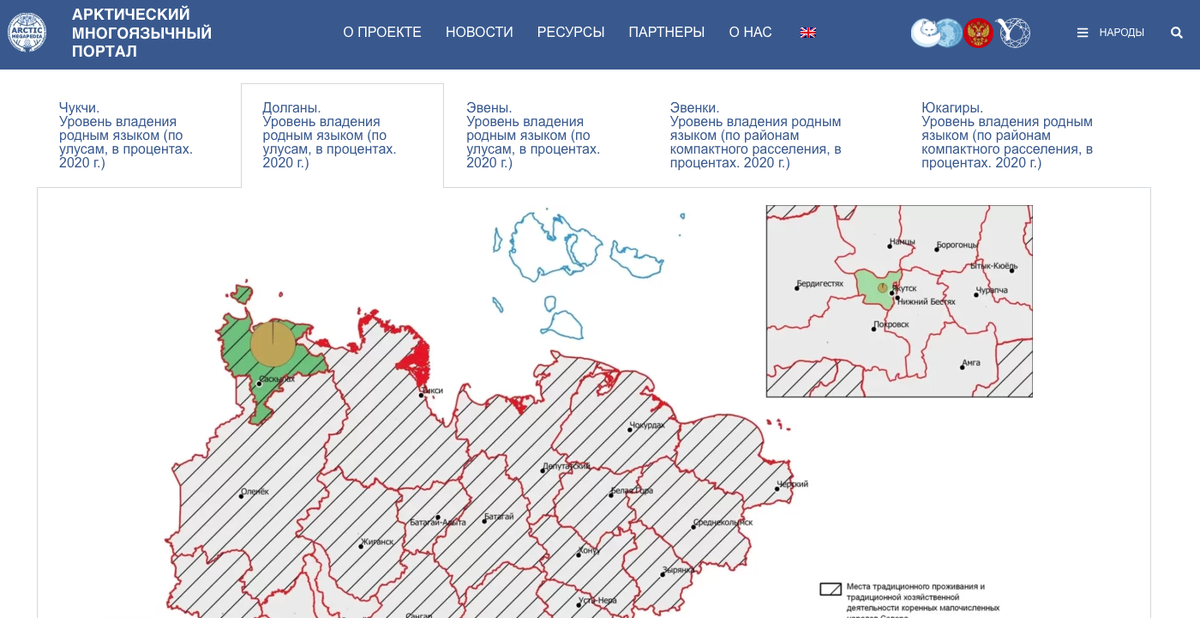Switch language via the UK flag icon
This screenshot has height=618, width=1200.
coord(808,32)
